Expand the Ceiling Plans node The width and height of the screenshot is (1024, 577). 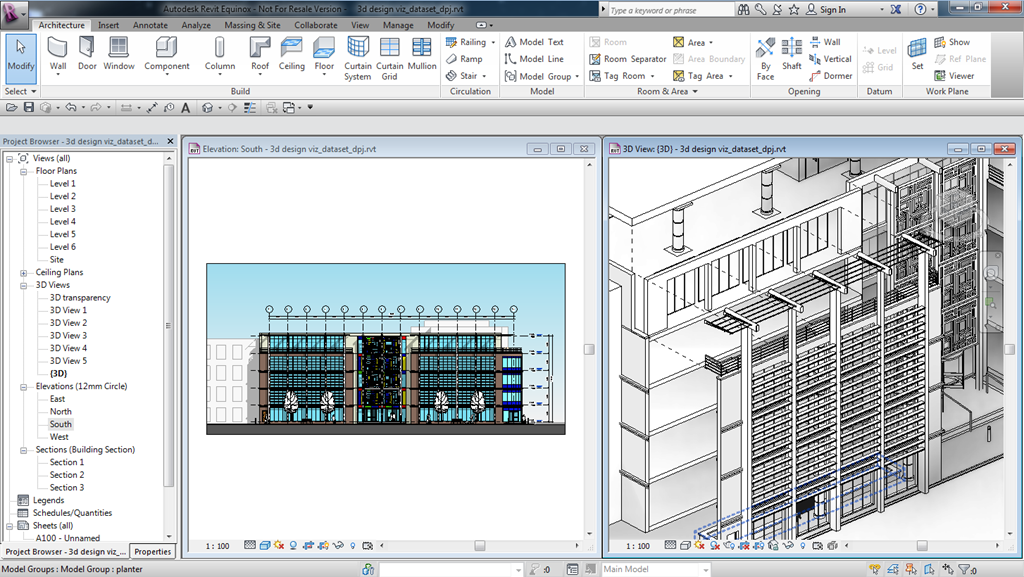23,272
